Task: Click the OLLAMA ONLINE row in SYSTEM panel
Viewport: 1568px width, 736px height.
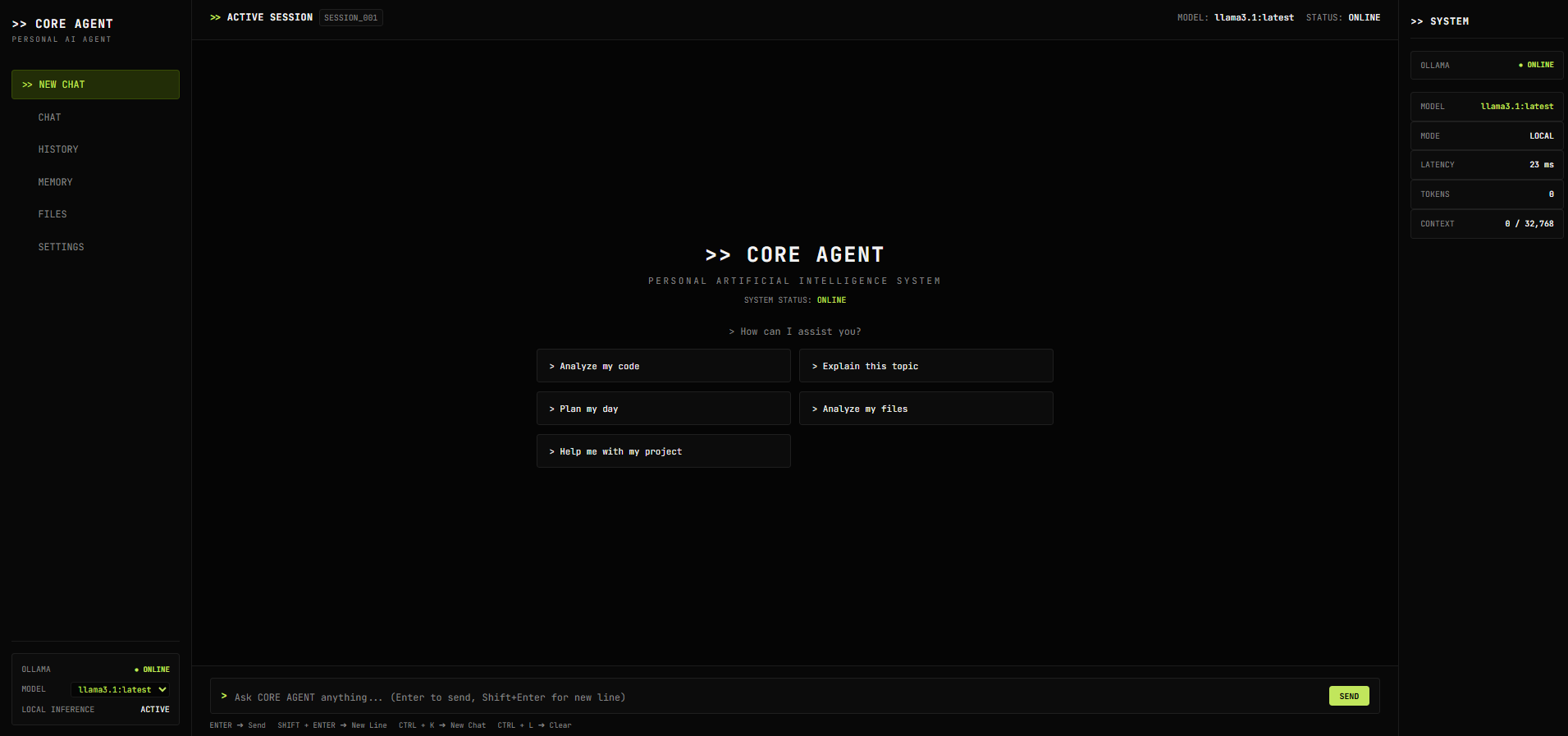Action: pos(1487,65)
